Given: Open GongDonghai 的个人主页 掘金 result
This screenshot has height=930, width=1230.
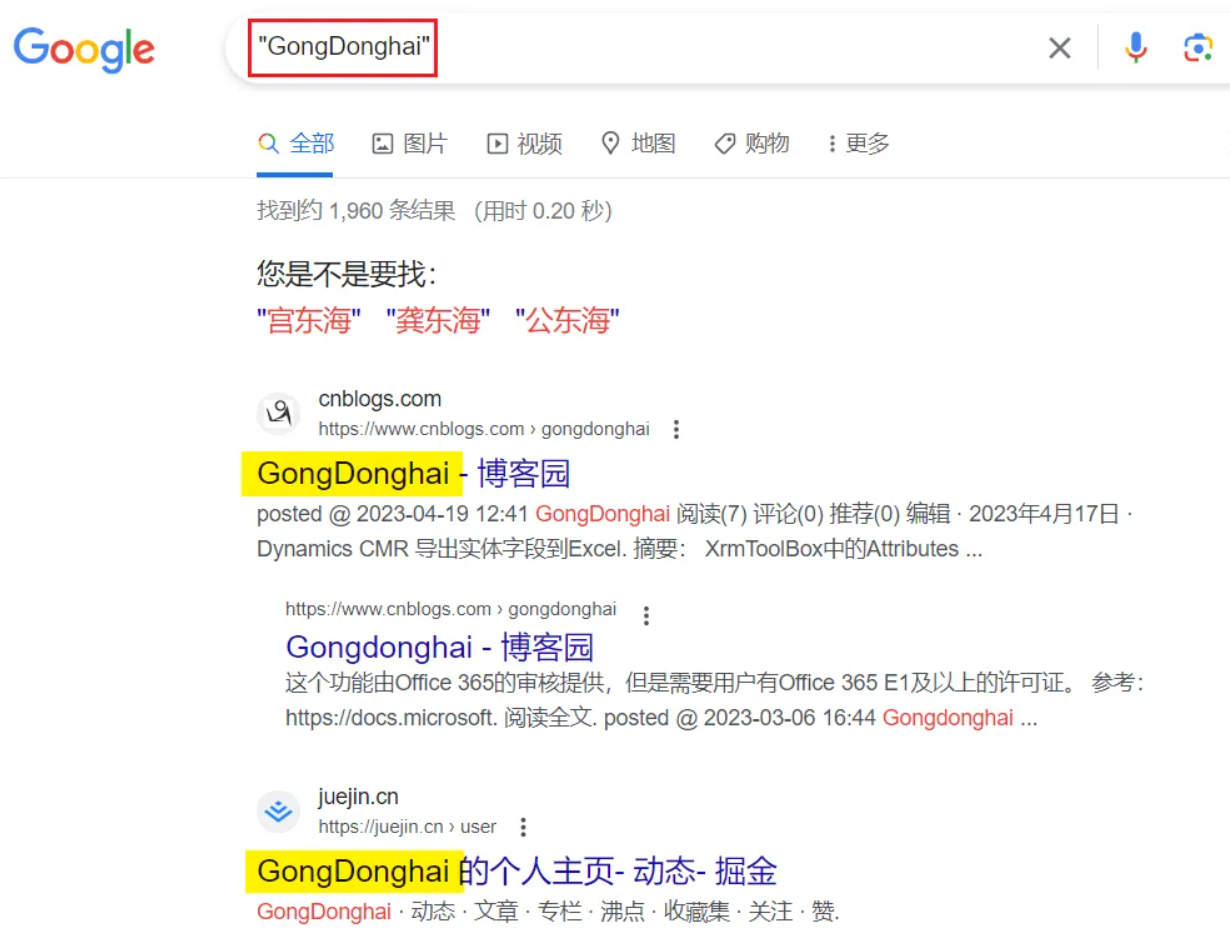Looking at the screenshot, I should pyautogui.click(x=517, y=871).
